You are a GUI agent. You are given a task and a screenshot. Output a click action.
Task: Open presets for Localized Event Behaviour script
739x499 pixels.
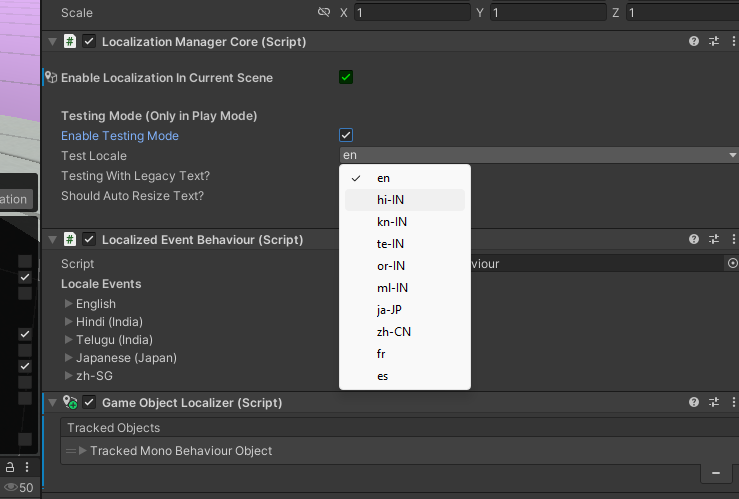714,239
